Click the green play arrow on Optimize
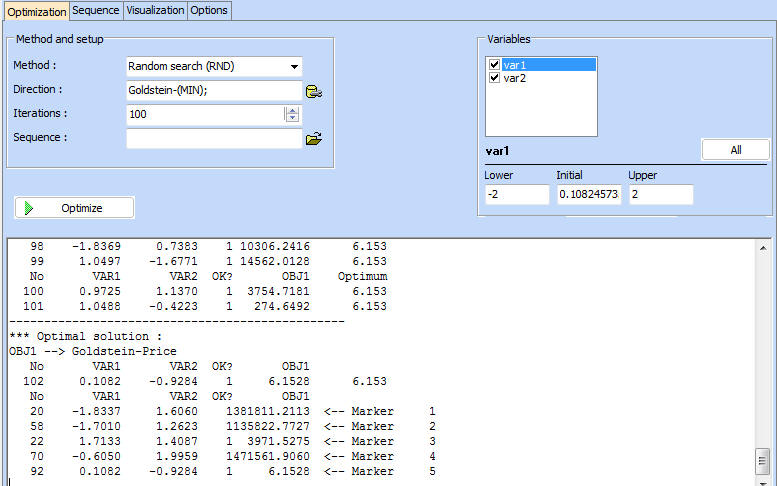 coord(29,208)
